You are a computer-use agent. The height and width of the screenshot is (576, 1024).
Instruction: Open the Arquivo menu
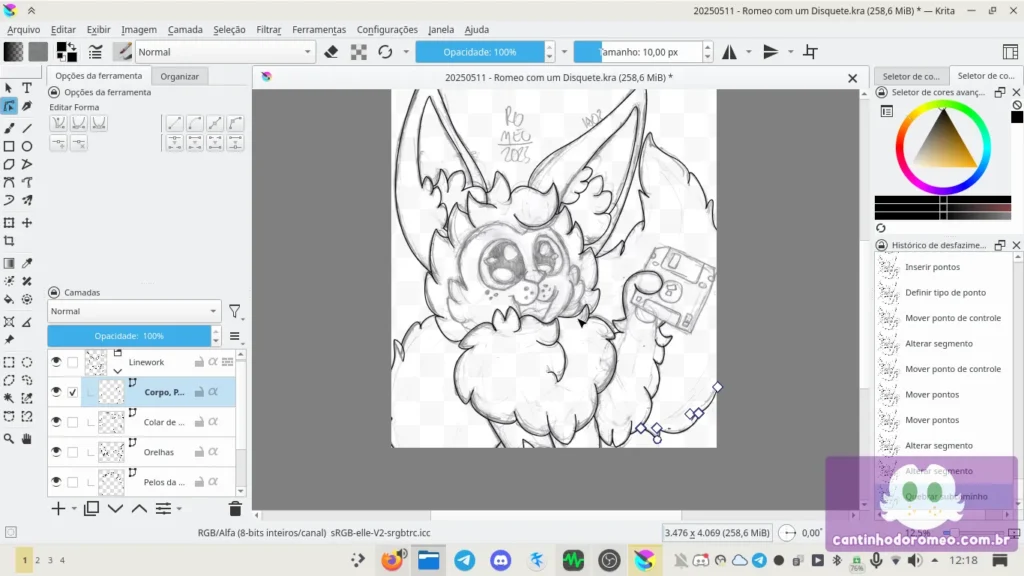click(24, 29)
